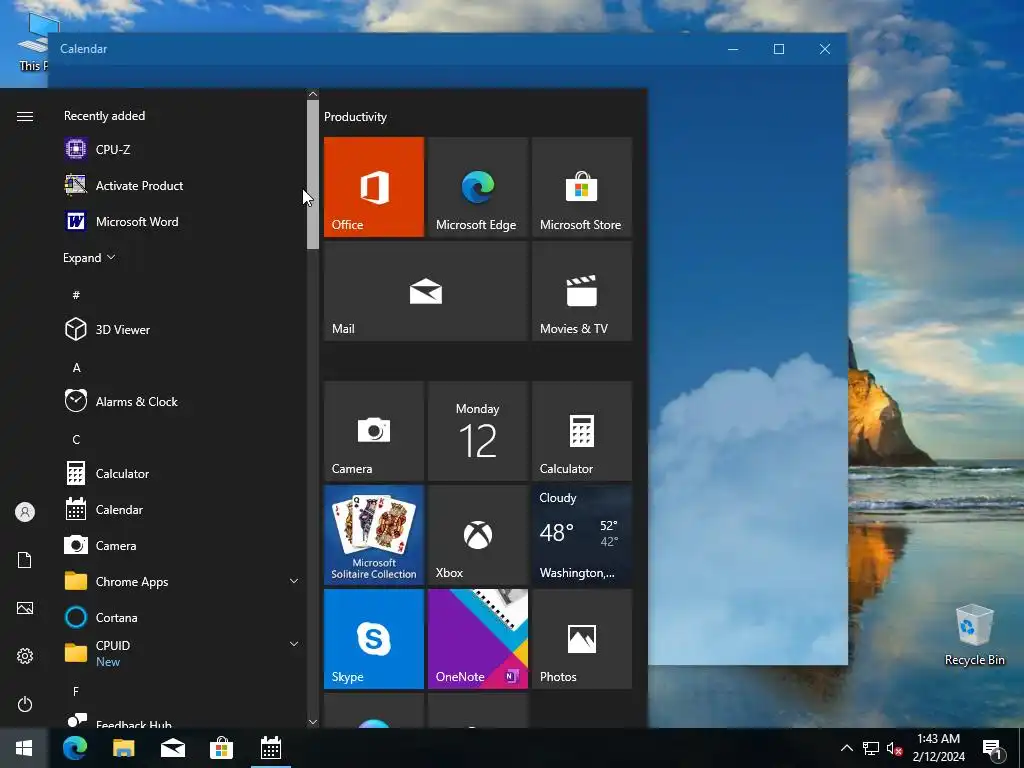The width and height of the screenshot is (1024, 768).
Task: Click the Windows Start button
Action: click(x=24, y=748)
